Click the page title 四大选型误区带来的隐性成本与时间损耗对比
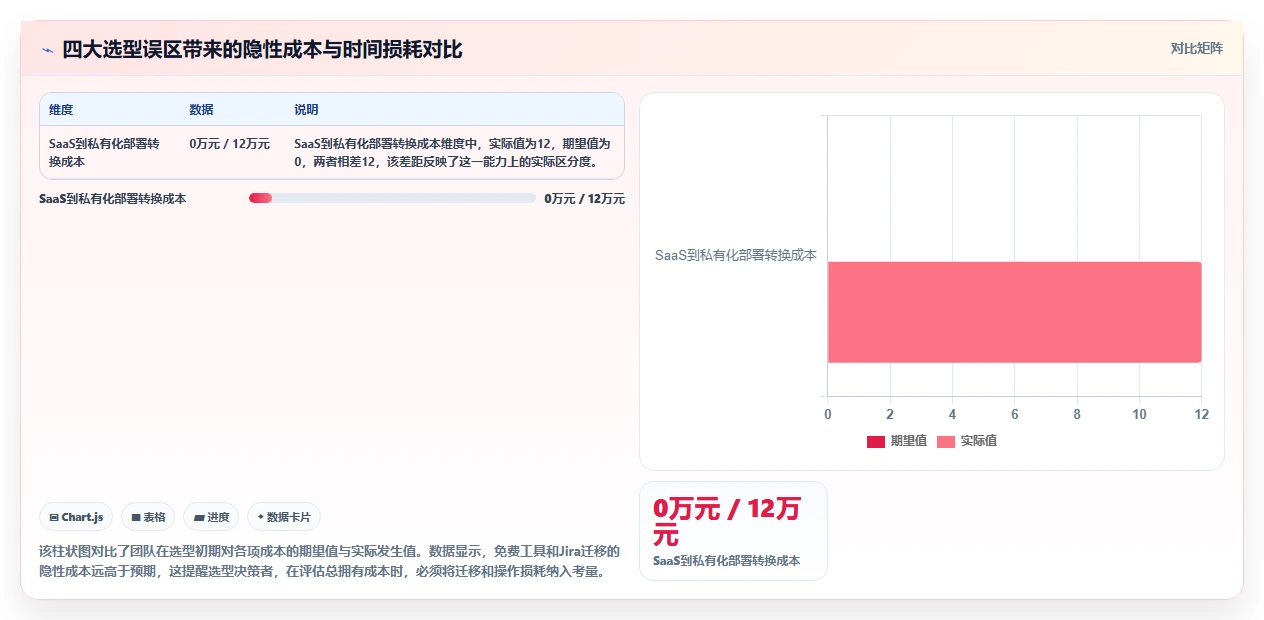The height and width of the screenshot is (620, 1264). (x=262, y=49)
